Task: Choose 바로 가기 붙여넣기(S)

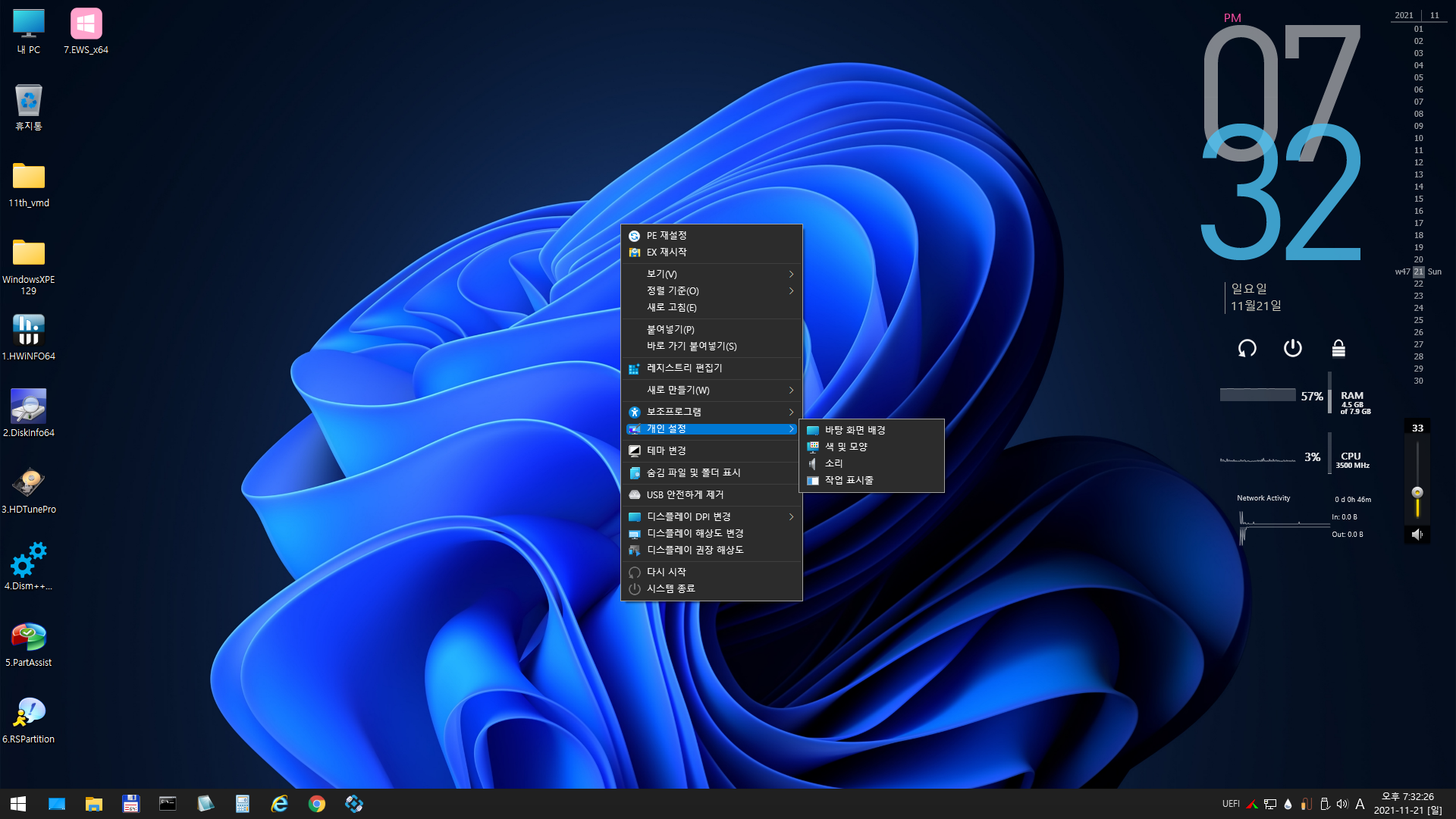Action: tap(711, 346)
